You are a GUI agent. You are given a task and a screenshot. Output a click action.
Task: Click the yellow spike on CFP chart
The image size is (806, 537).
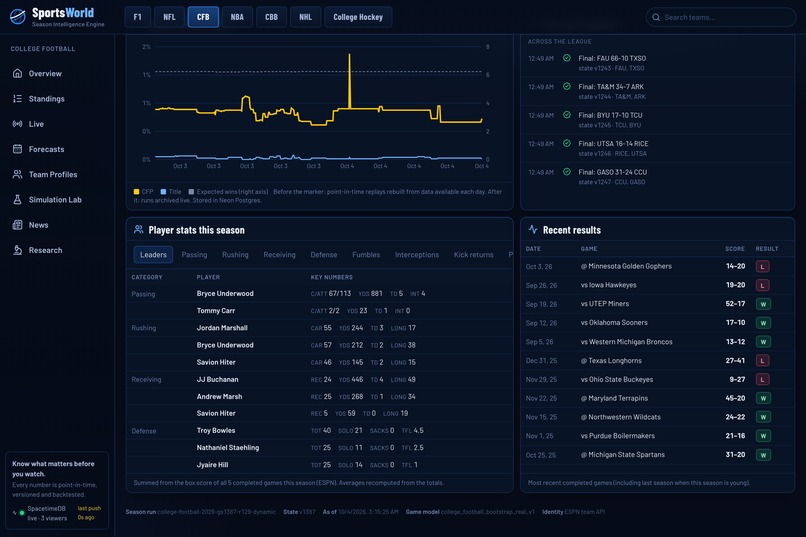click(x=350, y=80)
